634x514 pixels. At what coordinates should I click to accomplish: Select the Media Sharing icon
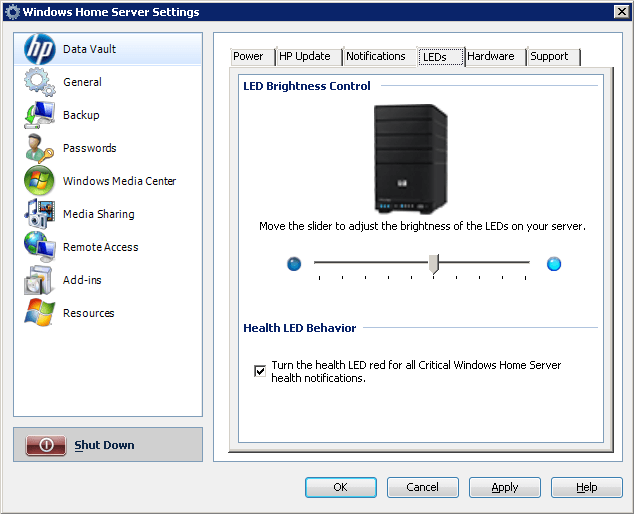point(40,214)
